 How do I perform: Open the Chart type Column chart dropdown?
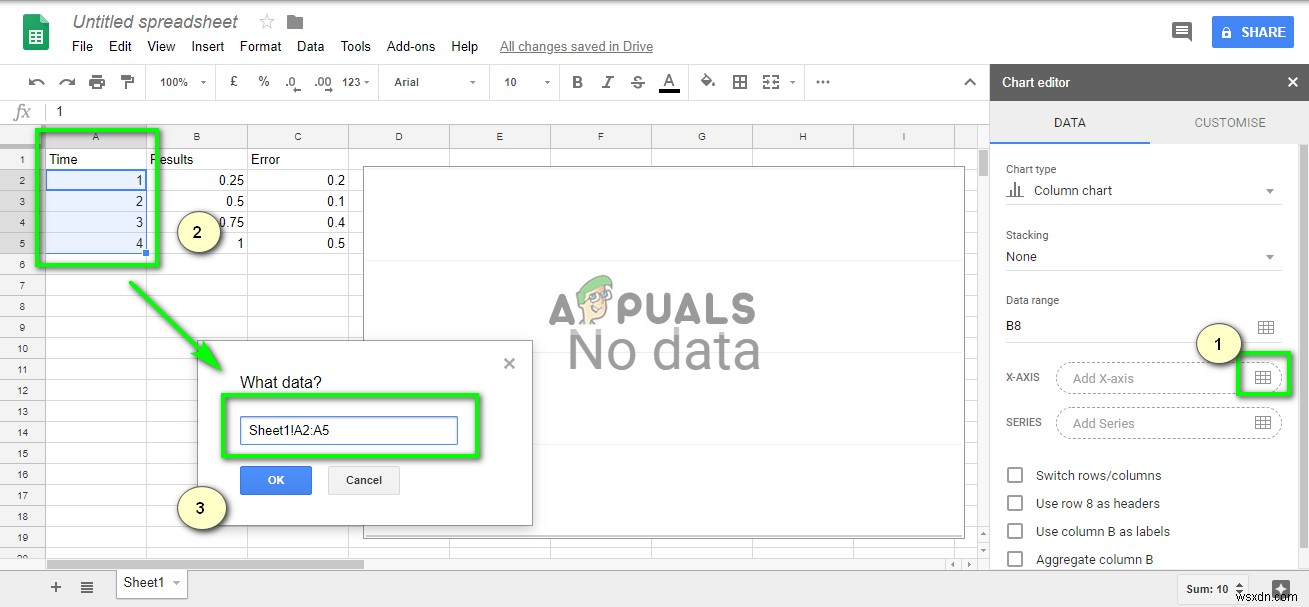tap(1143, 190)
